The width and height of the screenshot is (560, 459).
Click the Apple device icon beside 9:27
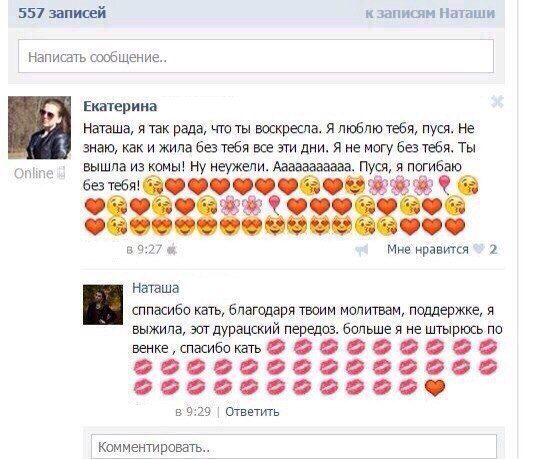[172, 249]
